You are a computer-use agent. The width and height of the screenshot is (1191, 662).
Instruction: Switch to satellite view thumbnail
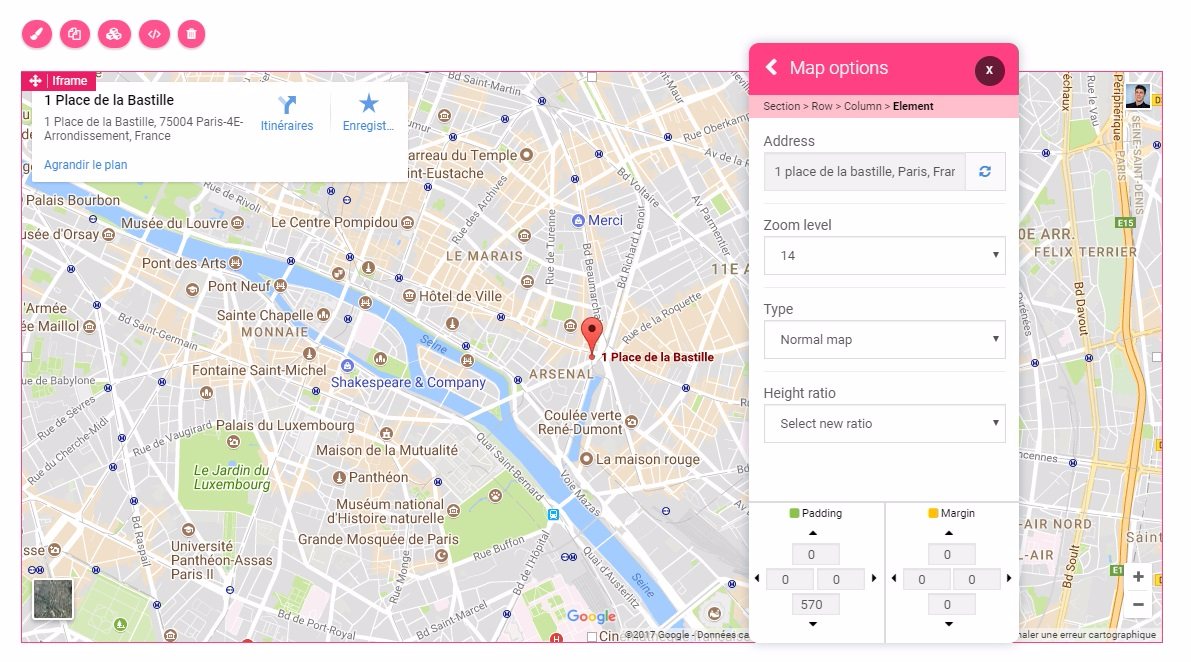(53, 599)
